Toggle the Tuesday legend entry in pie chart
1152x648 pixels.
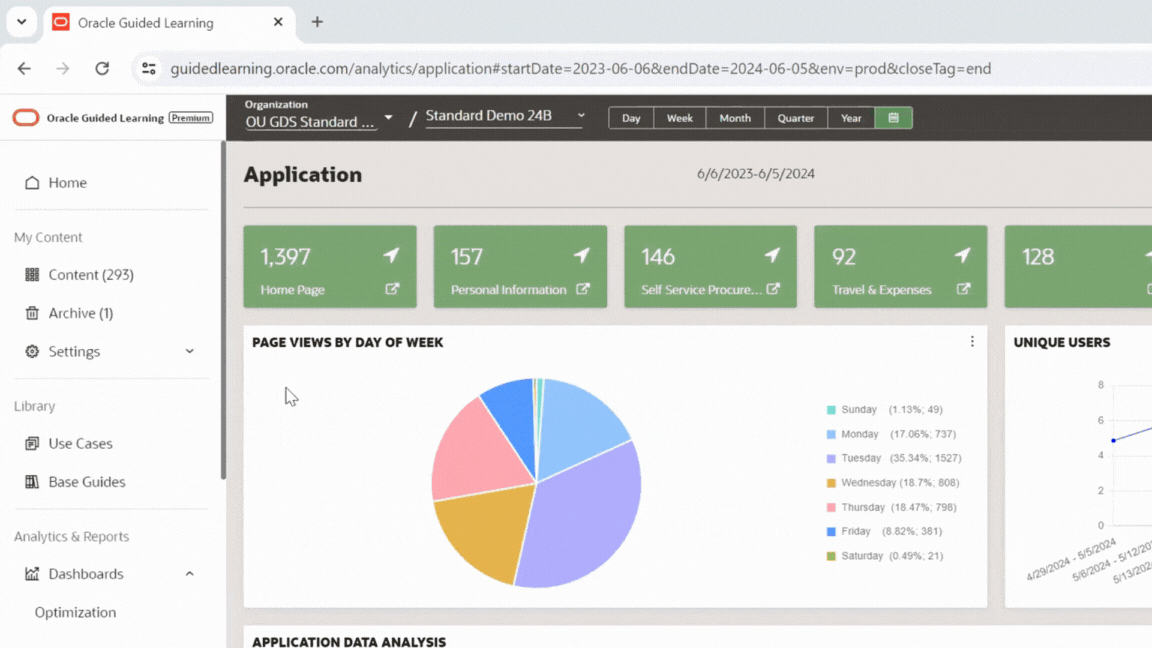point(860,458)
